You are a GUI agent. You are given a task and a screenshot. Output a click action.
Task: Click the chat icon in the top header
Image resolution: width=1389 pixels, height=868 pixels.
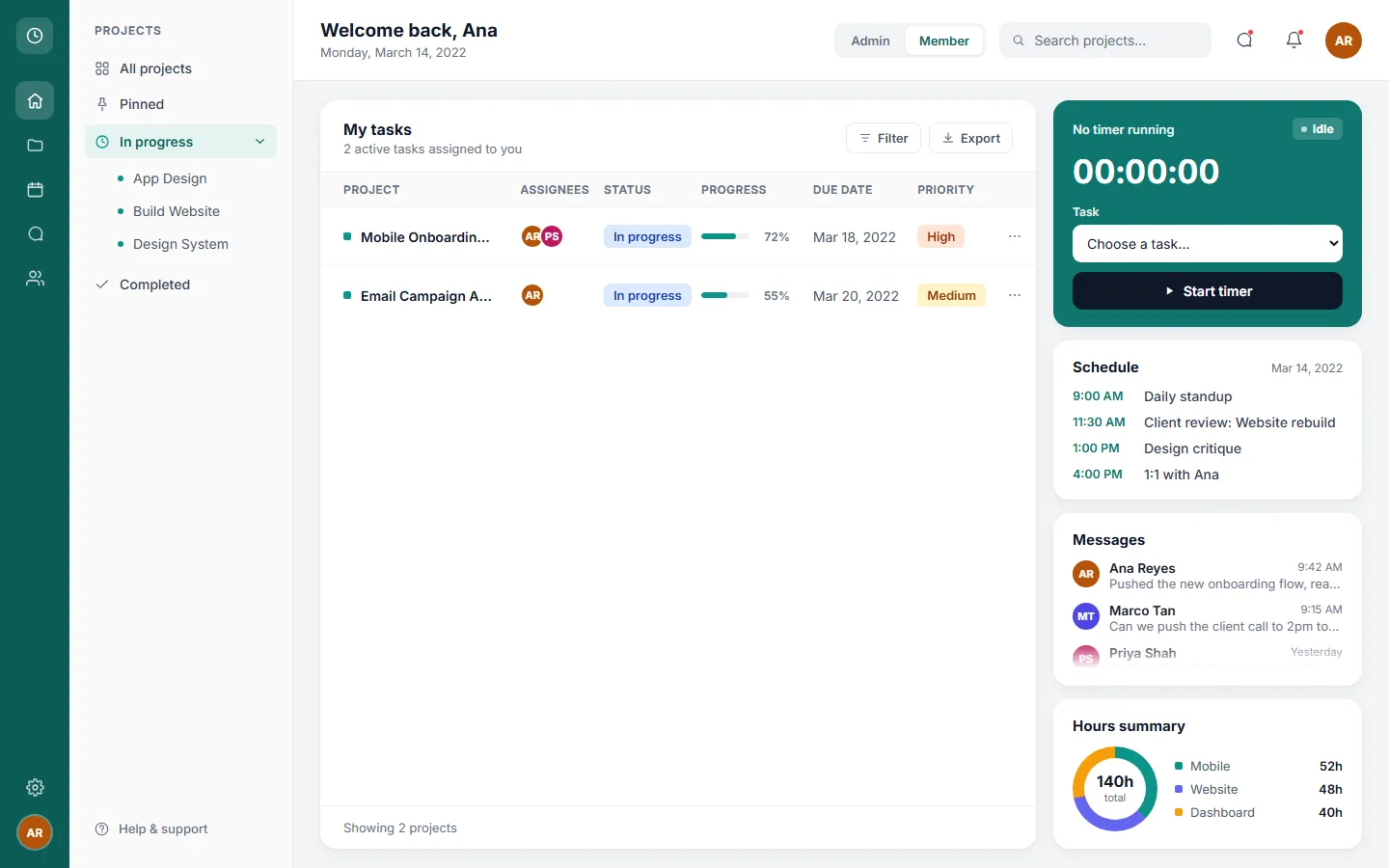tap(1244, 40)
